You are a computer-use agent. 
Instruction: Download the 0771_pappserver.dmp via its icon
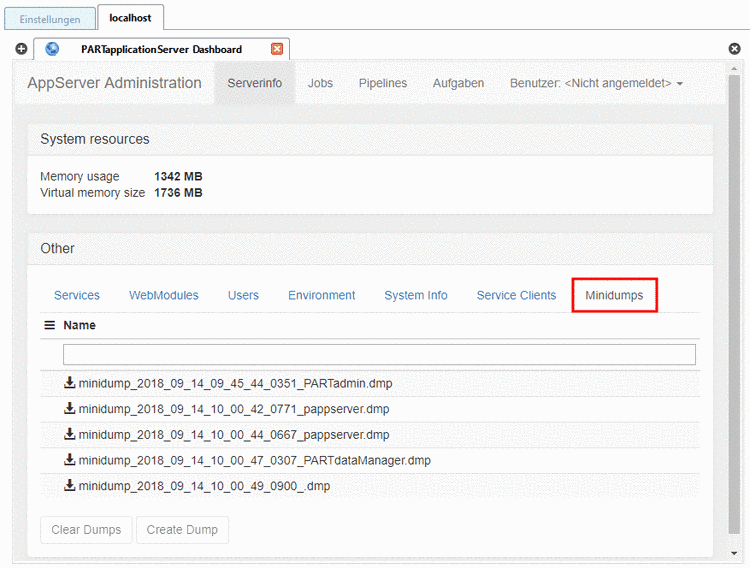click(70, 409)
